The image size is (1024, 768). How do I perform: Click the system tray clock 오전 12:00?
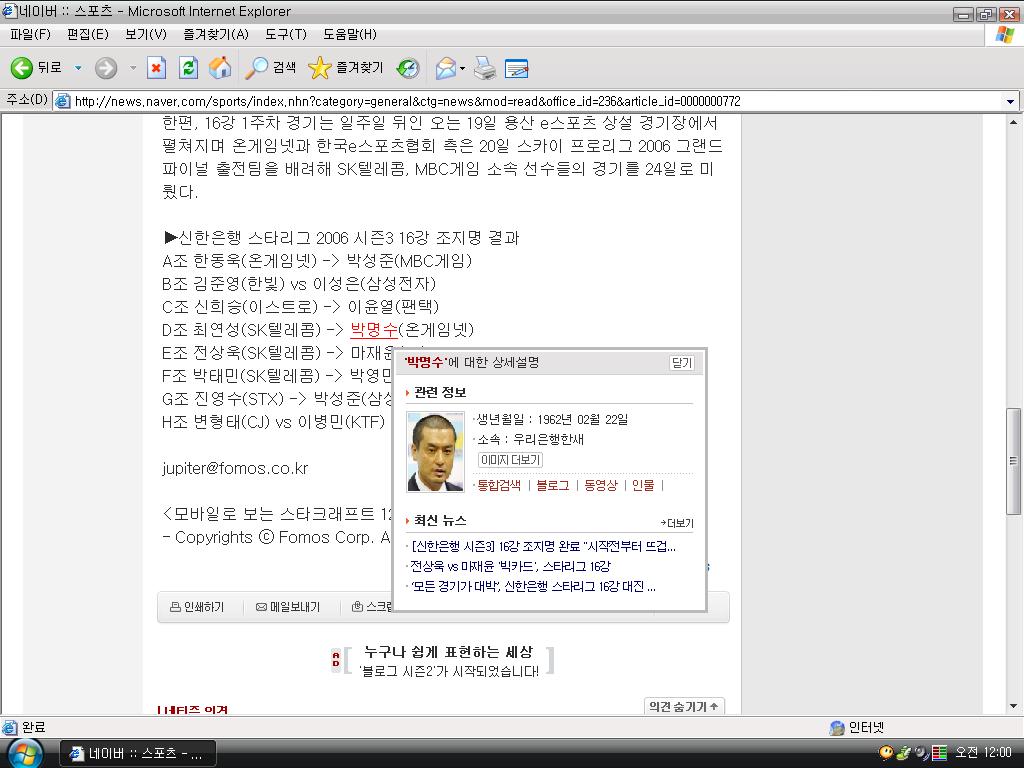984,753
